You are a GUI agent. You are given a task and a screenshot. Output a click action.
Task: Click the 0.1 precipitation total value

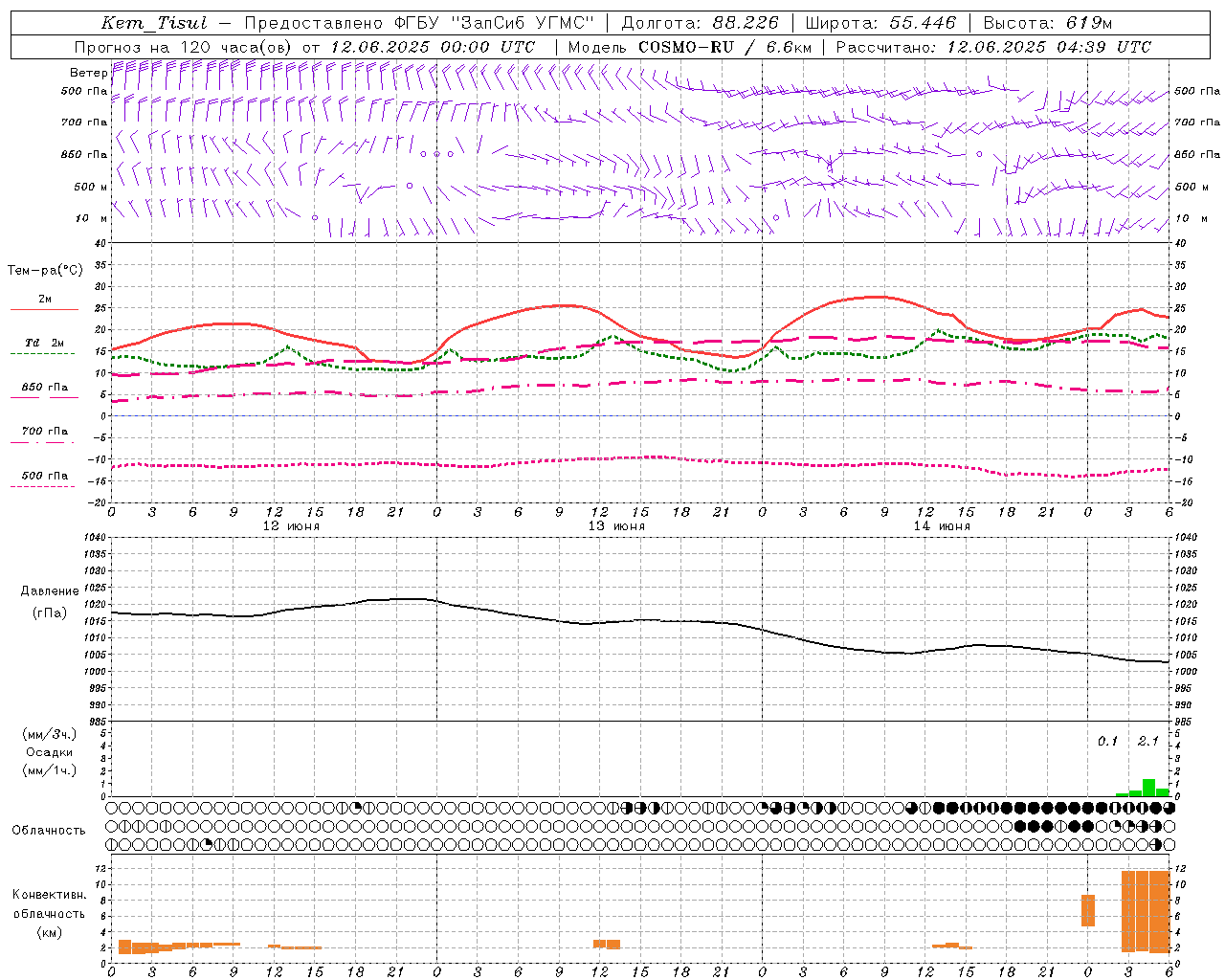(x=1107, y=741)
